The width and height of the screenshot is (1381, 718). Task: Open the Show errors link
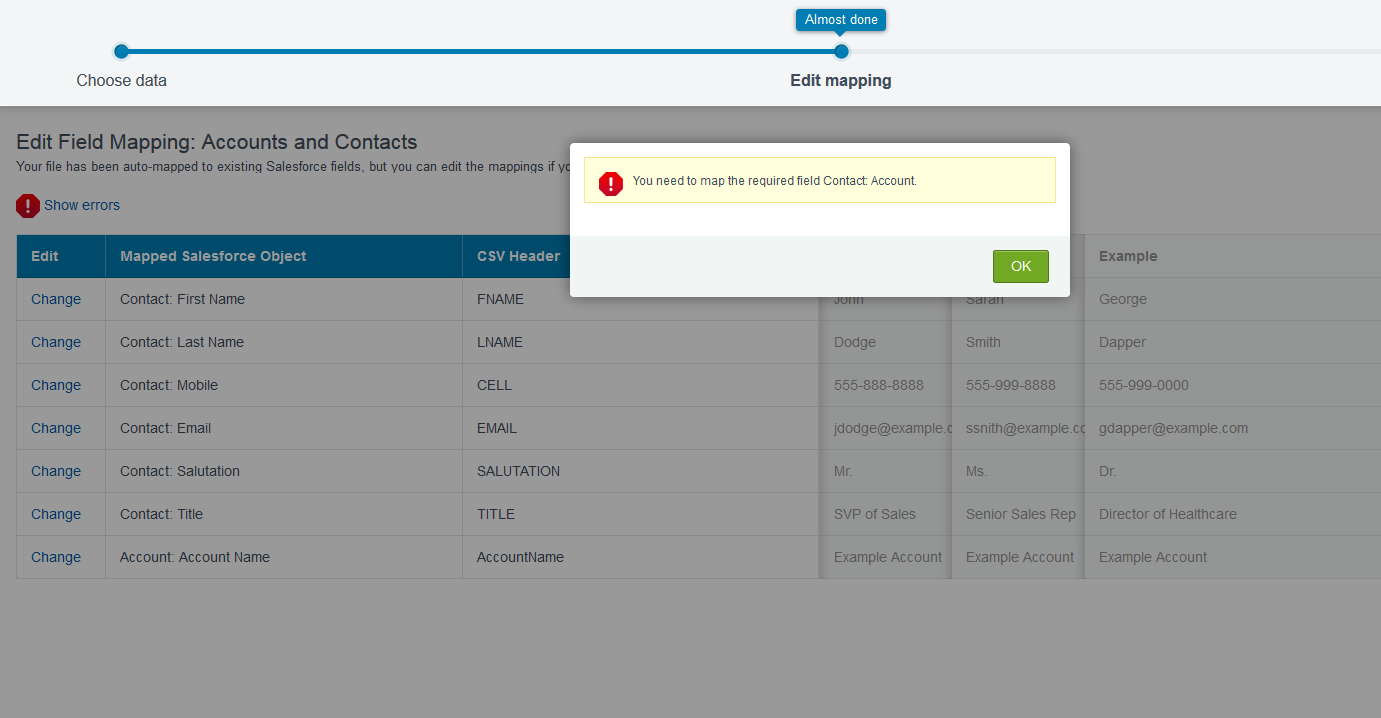coord(82,205)
